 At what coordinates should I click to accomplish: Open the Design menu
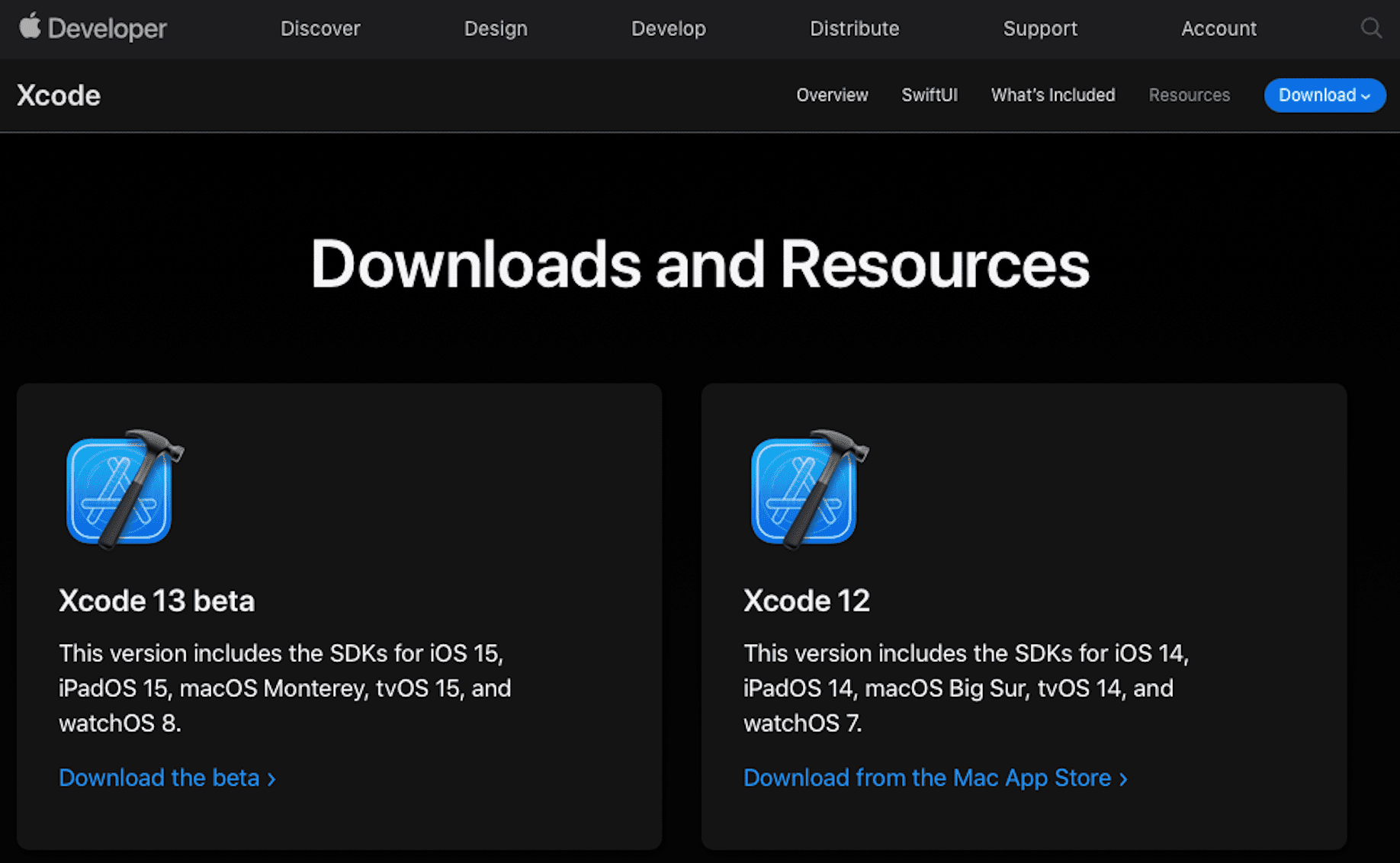coord(496,28)
